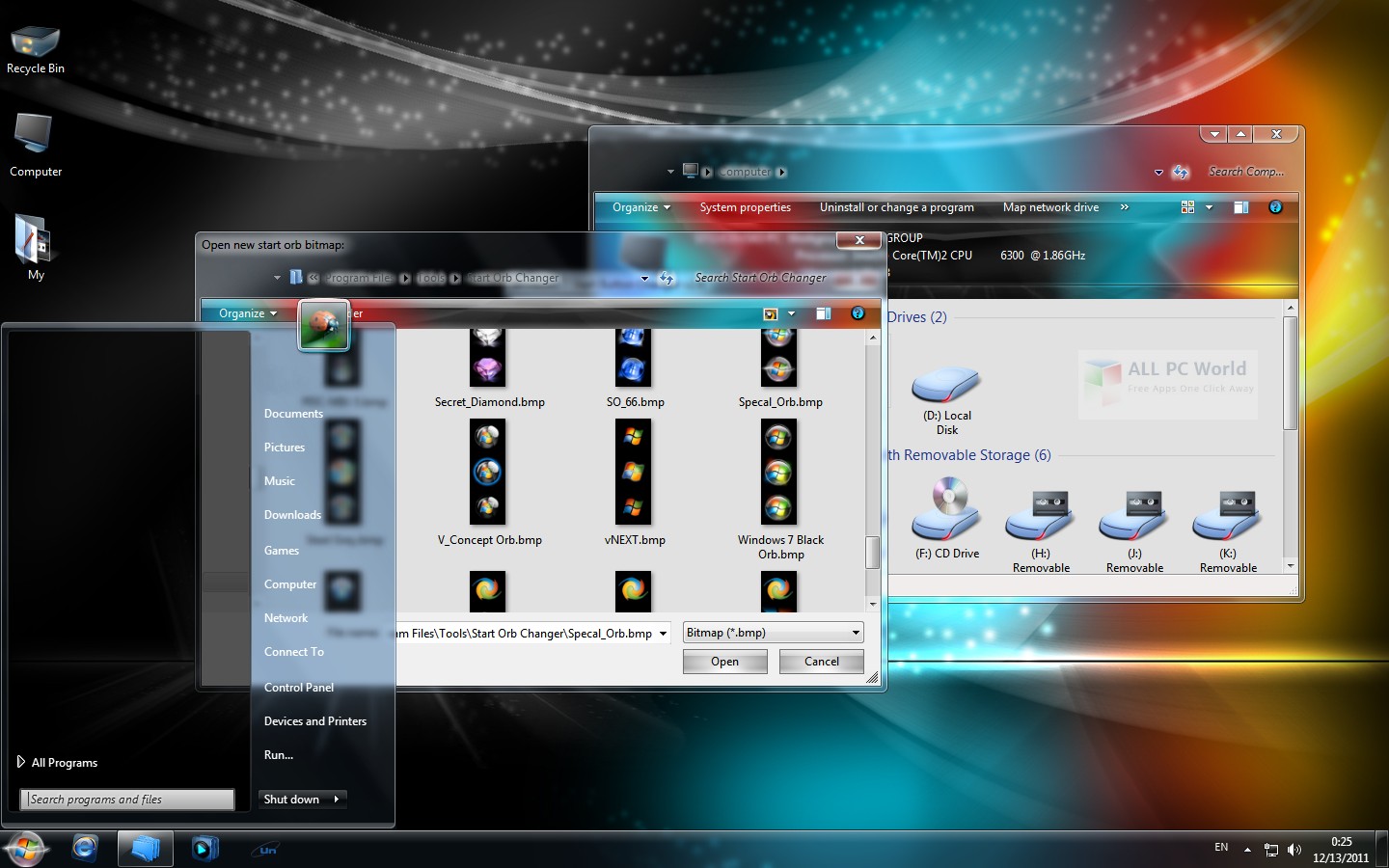The image size is (1389, 868).
Task: Click the Refresh icon in the Start Orb Changer address bar
Action: pos(667,278)
